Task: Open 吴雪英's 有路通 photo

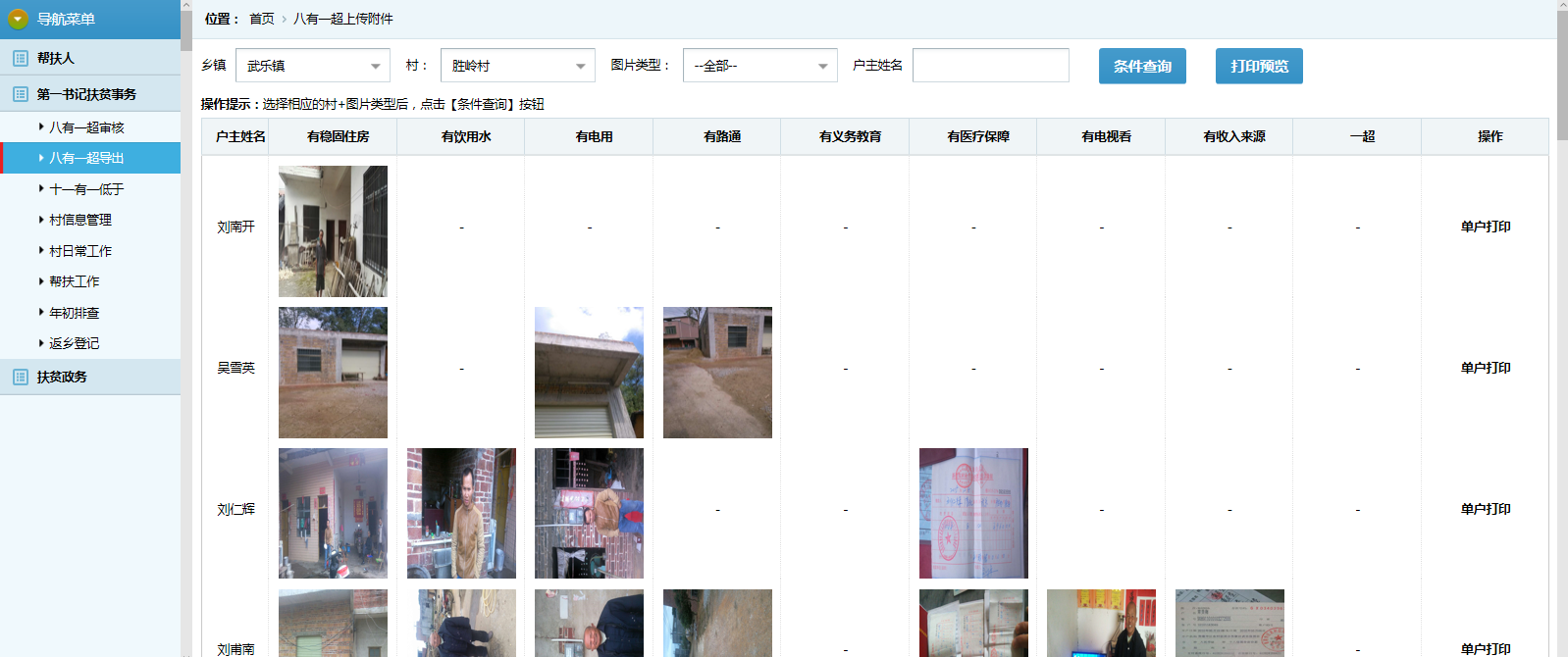Action: tap(717, 373)
